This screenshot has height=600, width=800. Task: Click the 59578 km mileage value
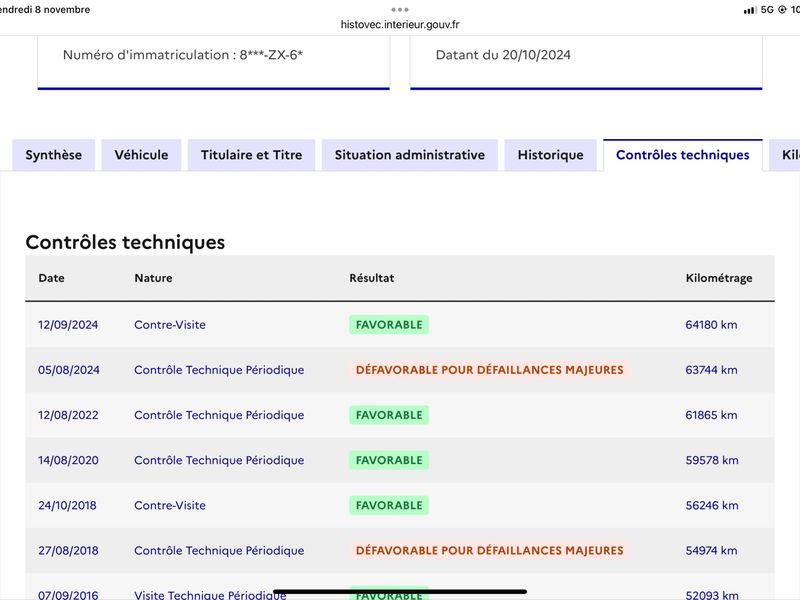pos(712,460)
